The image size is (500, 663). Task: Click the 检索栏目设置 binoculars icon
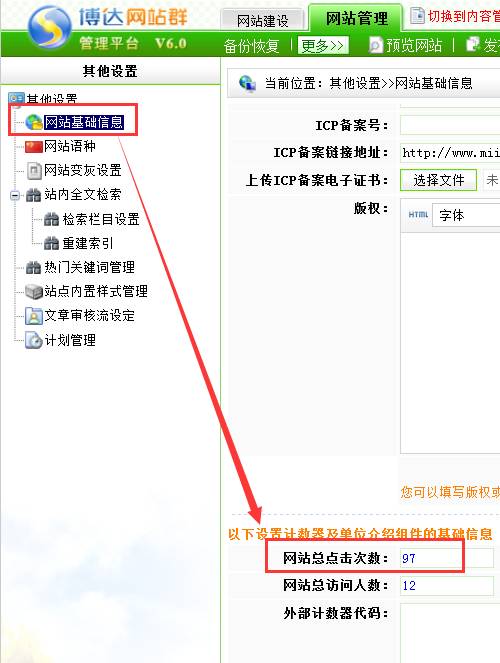(52, 219)
